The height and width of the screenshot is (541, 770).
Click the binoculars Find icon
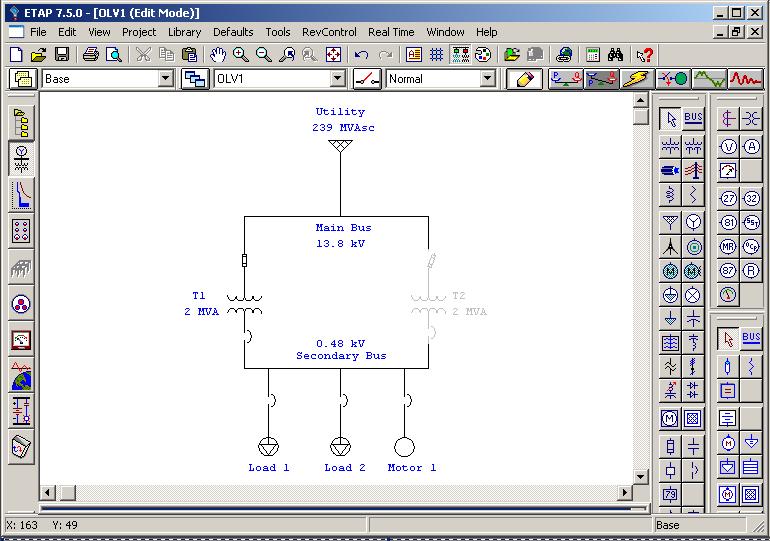[x=615, y=54]
